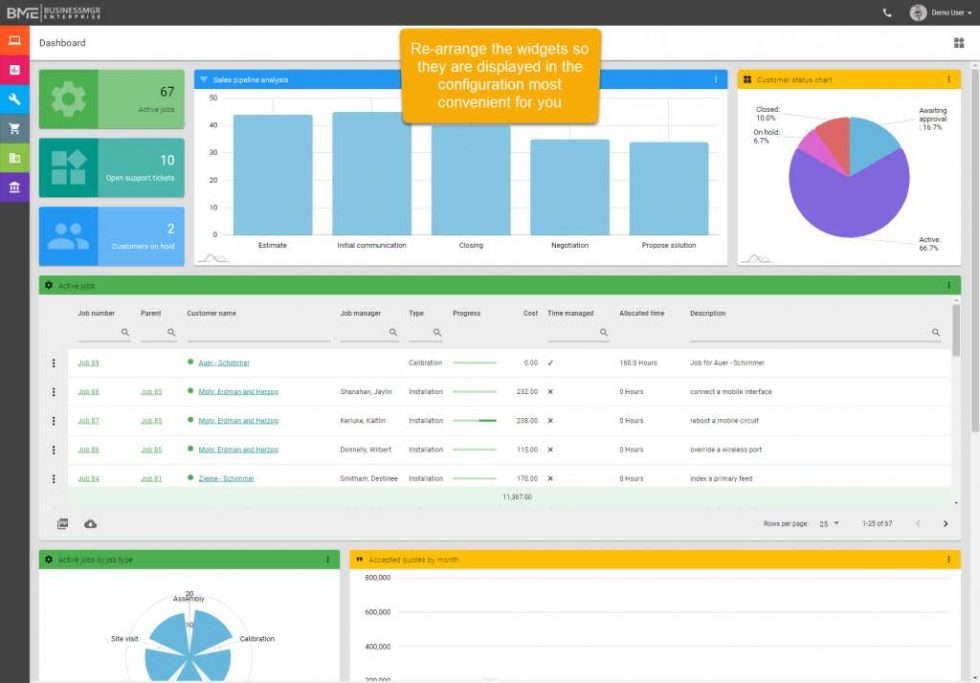Screen dimensions: 980x683
Task: Open row actions menu for Job 84
Action: pyautogui.click(x=54, y=479)
